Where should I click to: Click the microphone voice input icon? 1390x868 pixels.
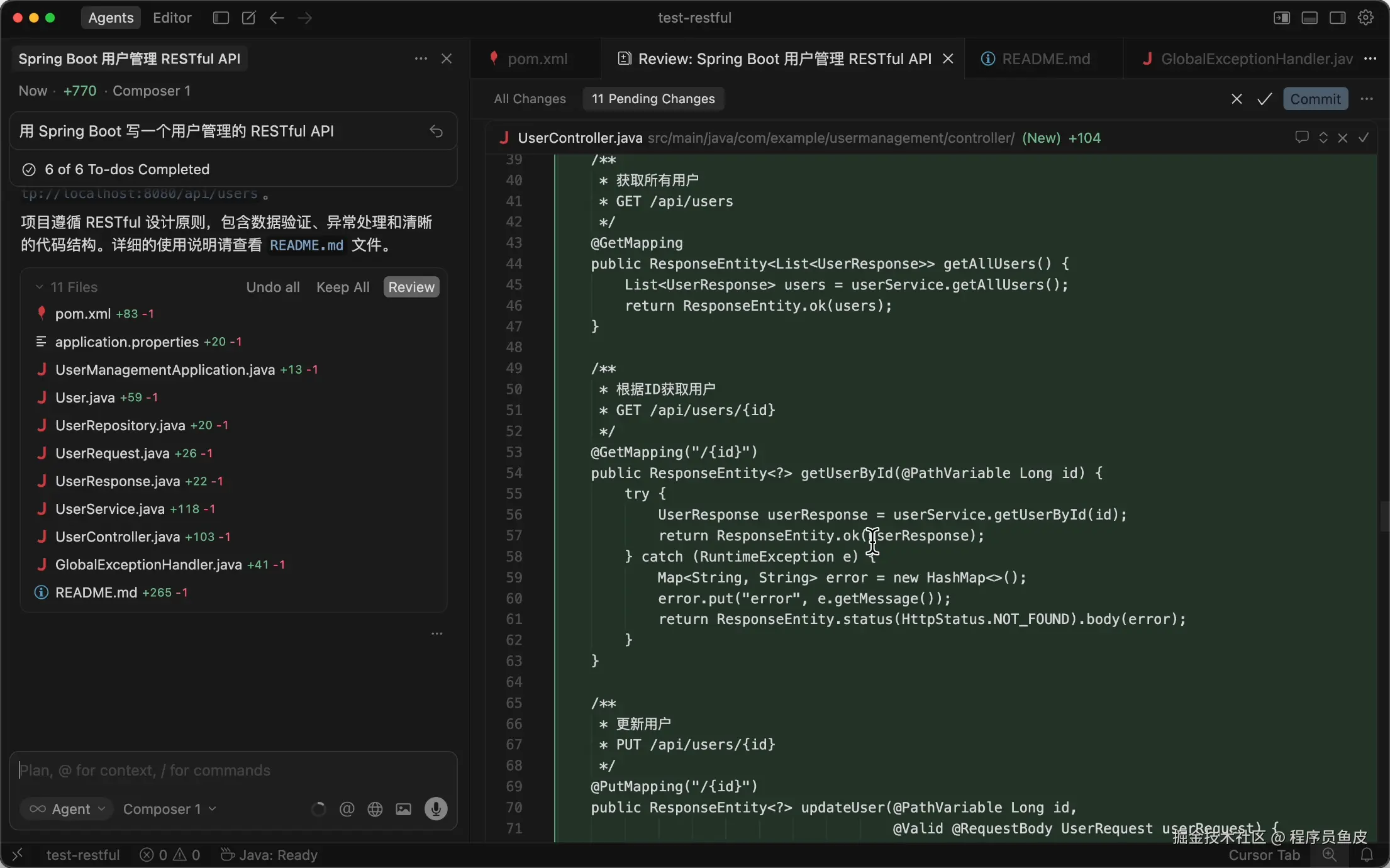(x=435, y=809)
